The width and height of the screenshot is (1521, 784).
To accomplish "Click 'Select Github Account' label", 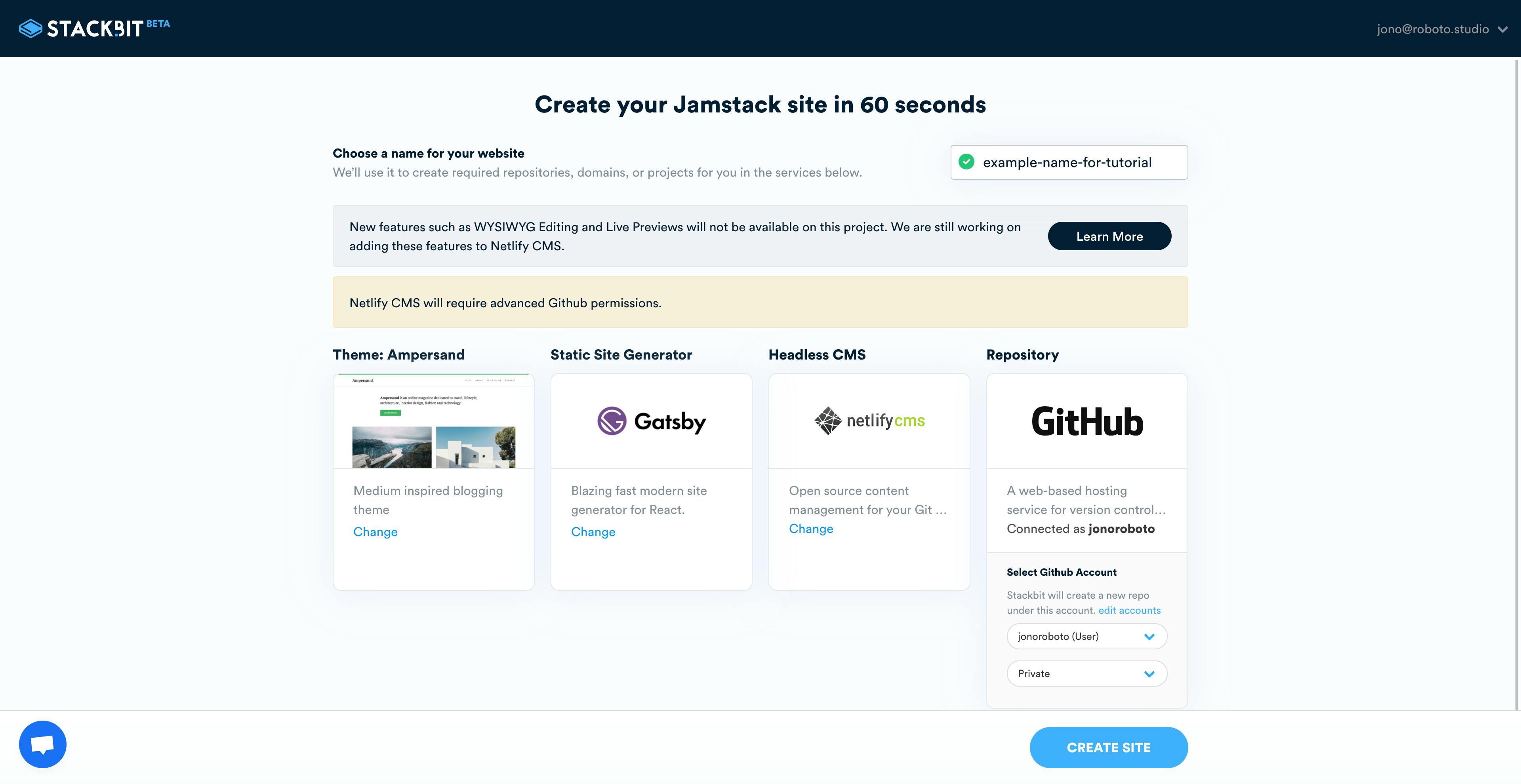I will coord(1062,572).
